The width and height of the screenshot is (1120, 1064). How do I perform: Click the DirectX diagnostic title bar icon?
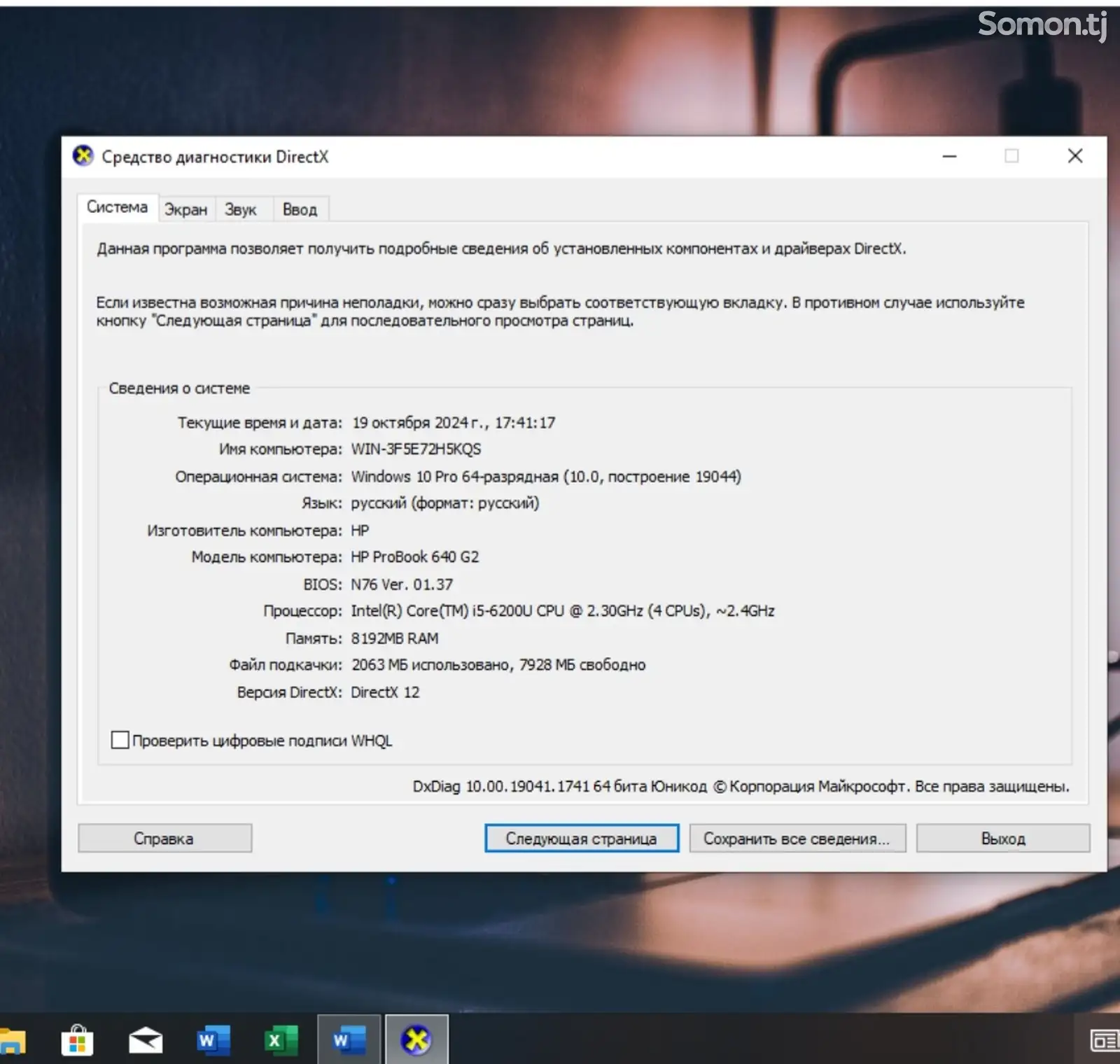click(83, 155)
